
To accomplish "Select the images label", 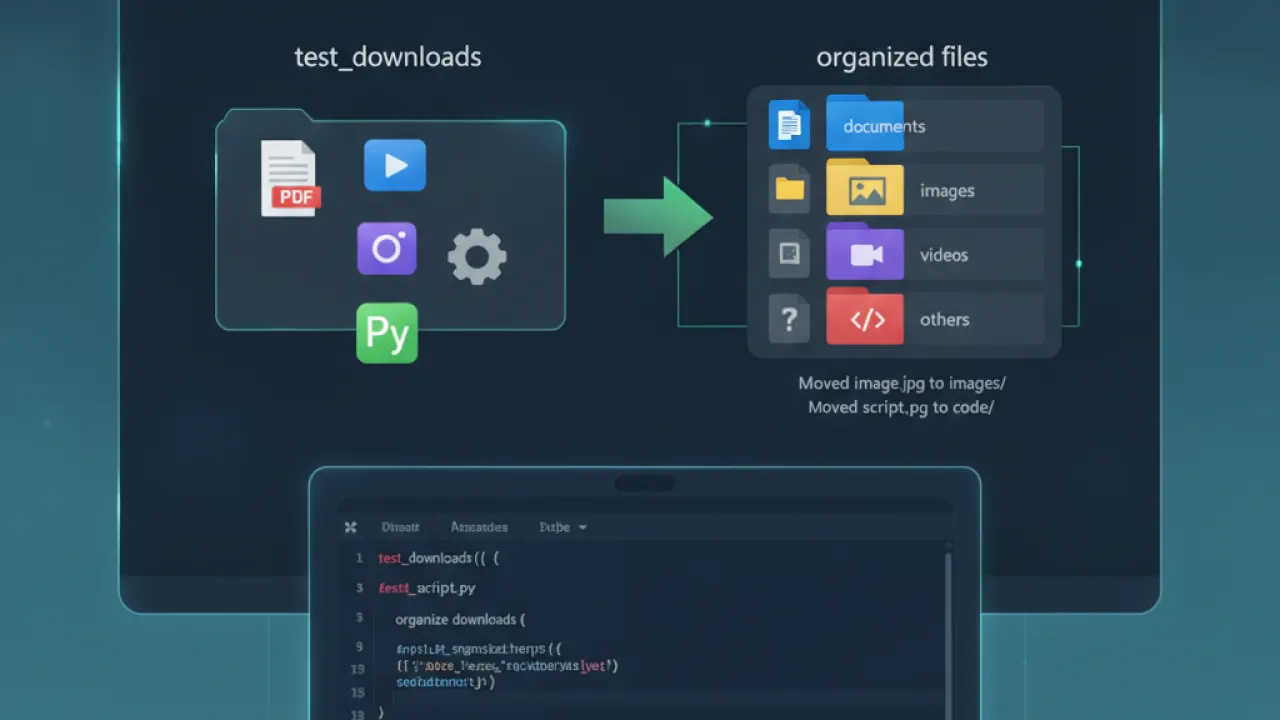I will [947, 191].
